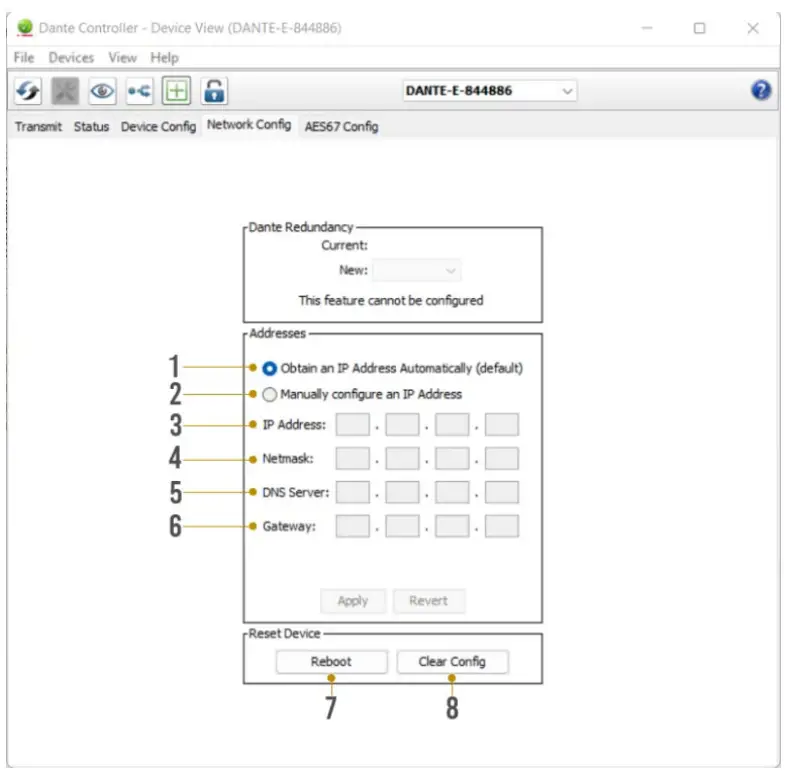Image resolution: width=793 pixels, height=784 pixels.
Task: Maximize the Dante Controller window
Action: [699, 28]
